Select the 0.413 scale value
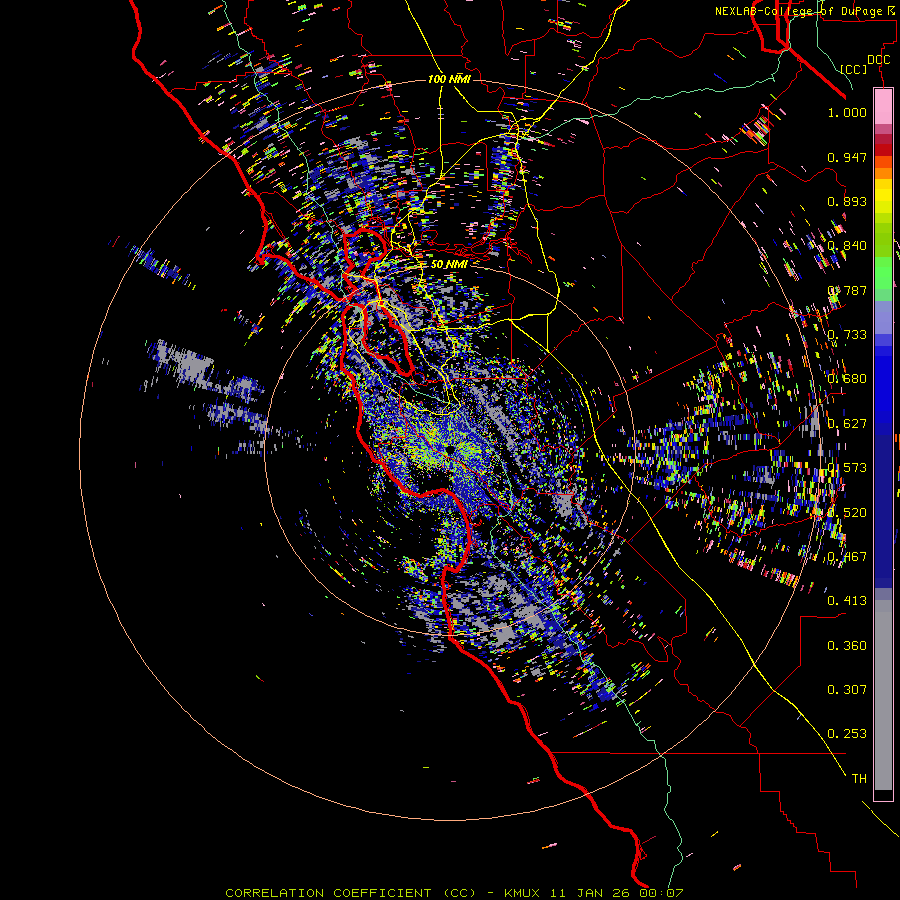Viewport: 900px width, 900px height. tap(847, 601)
